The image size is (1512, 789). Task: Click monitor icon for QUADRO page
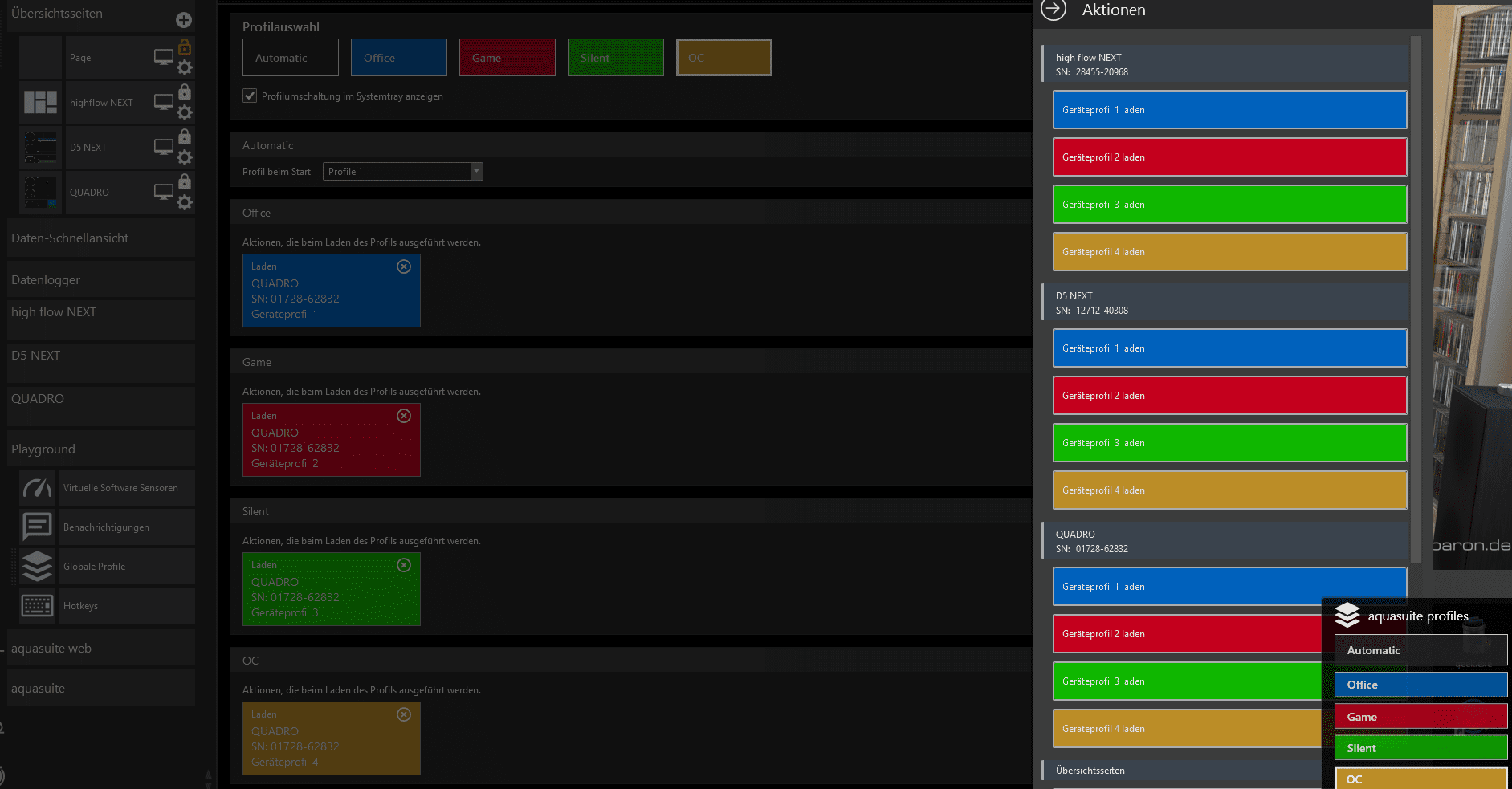(x=164, y=193)
